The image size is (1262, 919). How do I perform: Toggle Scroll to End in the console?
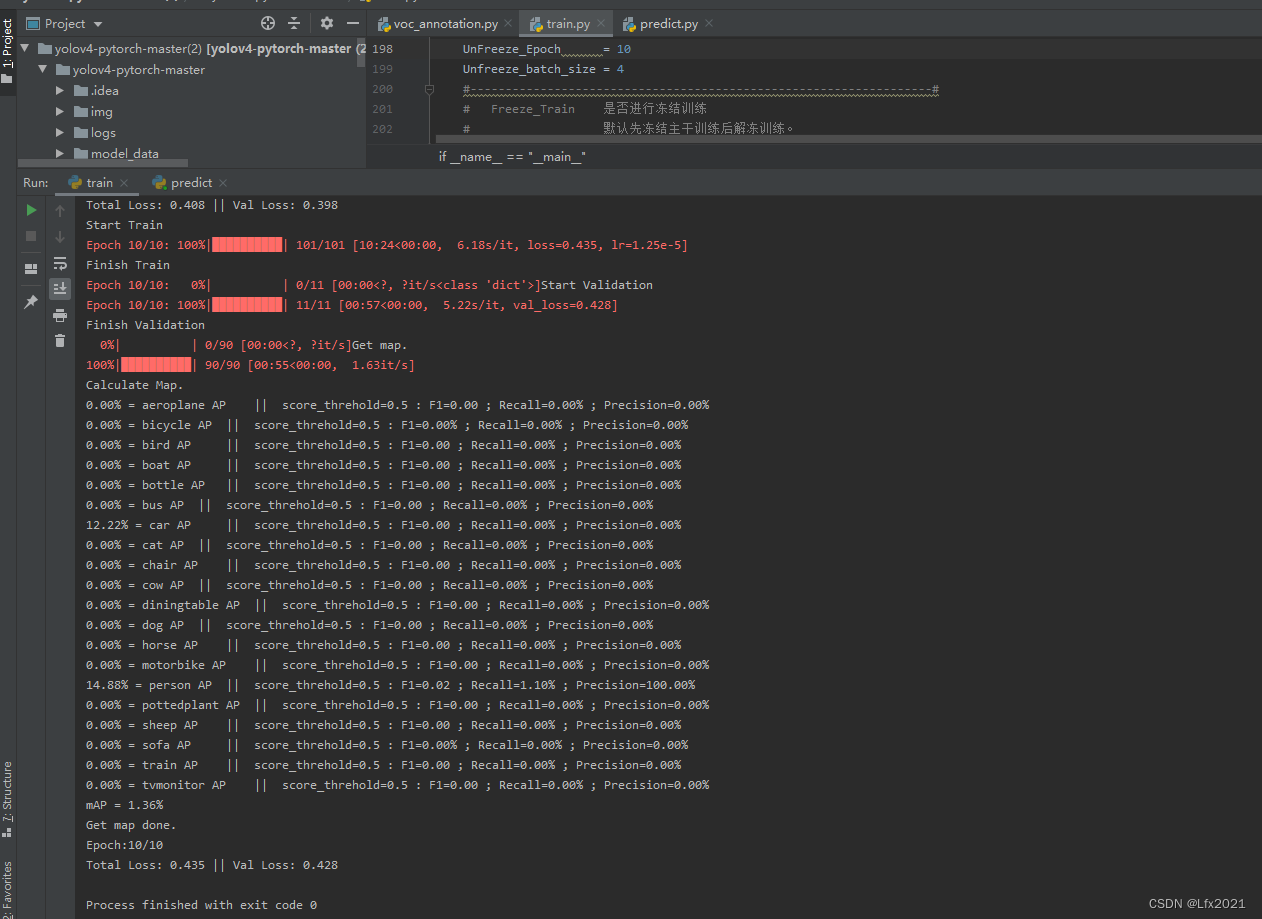60,288
